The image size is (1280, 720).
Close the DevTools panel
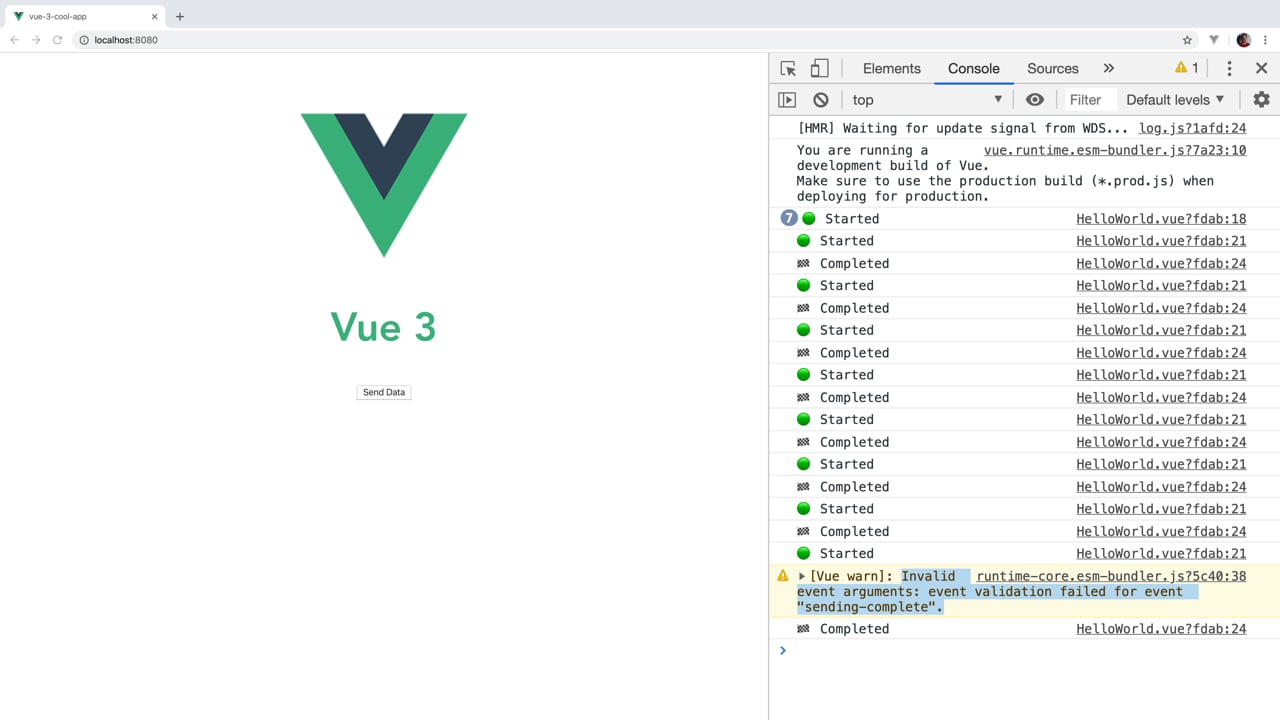click(1261, 68)
